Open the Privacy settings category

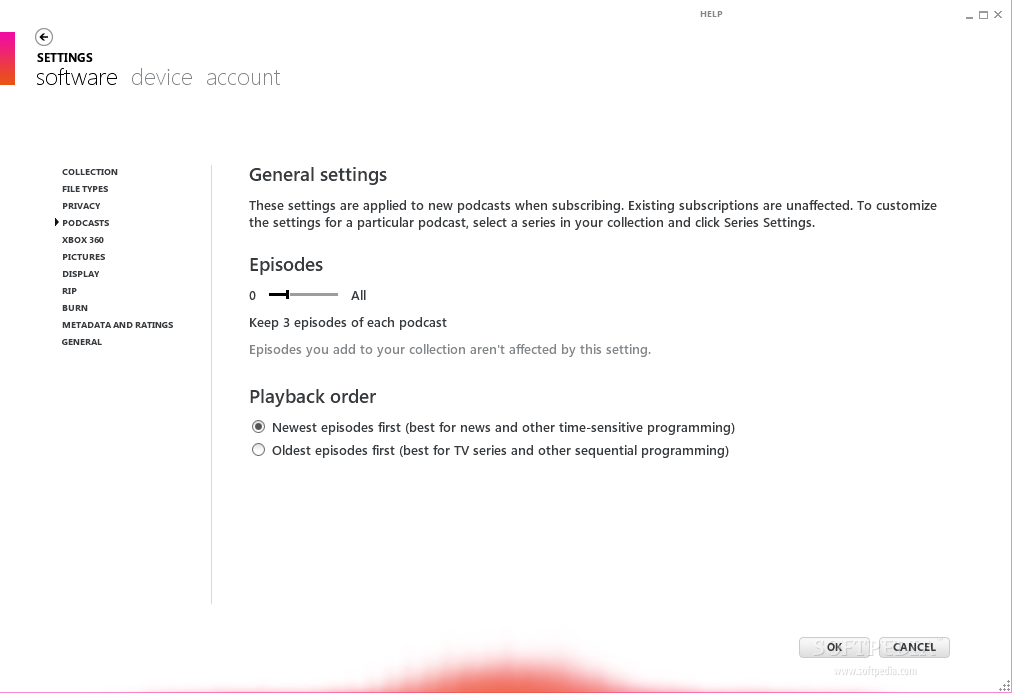pyautogui.click(x=81, y=206)
